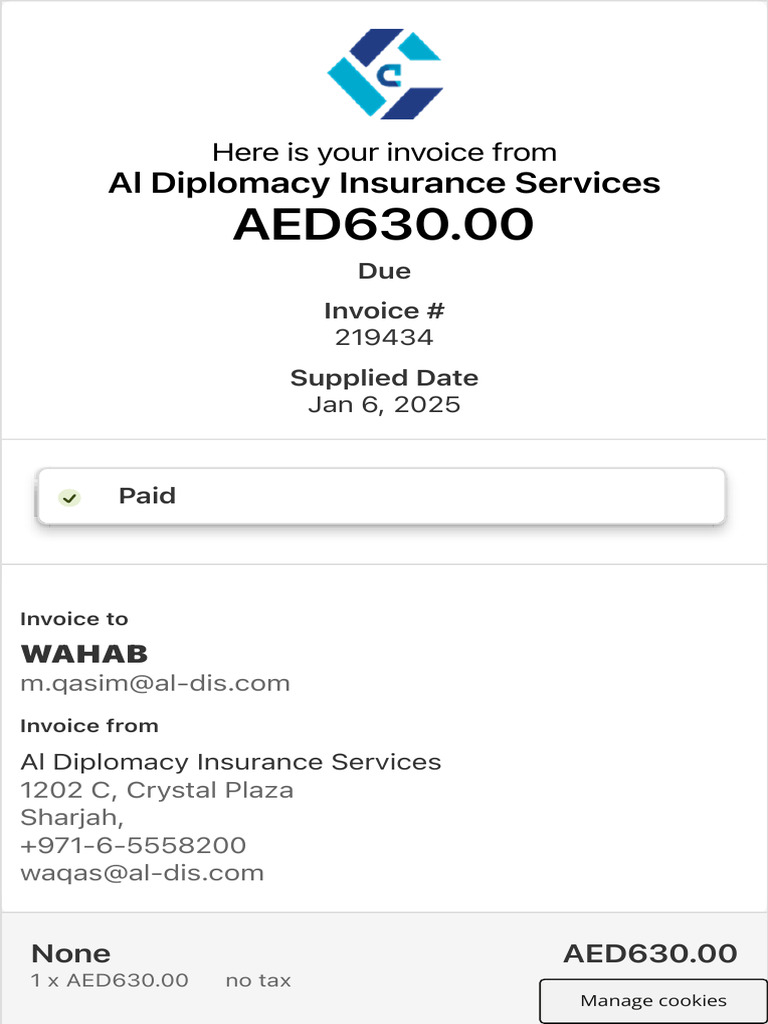Click the Jan 6, 2025 supplied date

coord(384,405)
